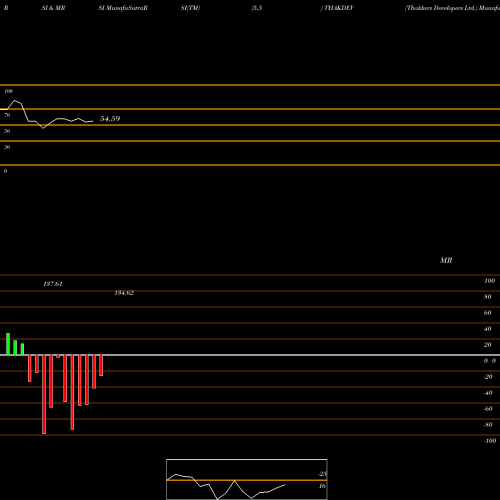Click the THAKDEV ticker text in header
Viewport: 500px width, 500px height.
pyautogui.click(x=339, y=8)
